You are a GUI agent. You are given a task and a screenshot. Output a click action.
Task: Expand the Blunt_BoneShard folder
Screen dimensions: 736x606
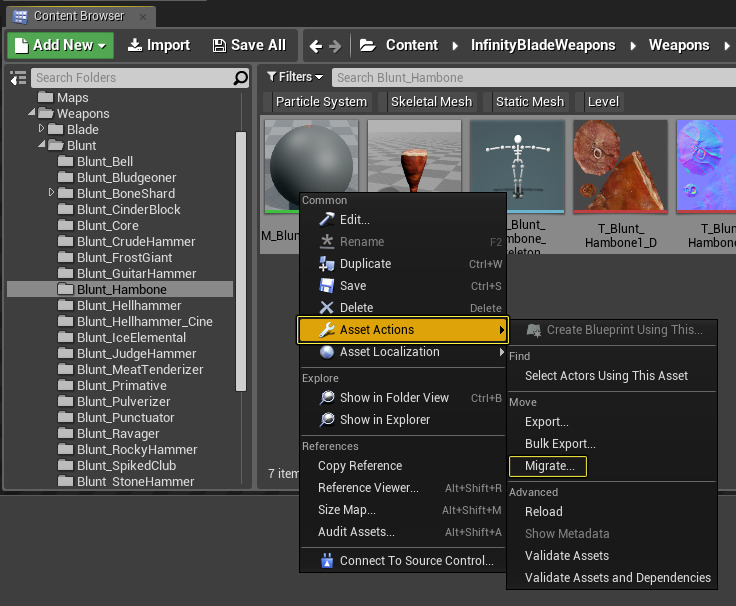[52, 193]
